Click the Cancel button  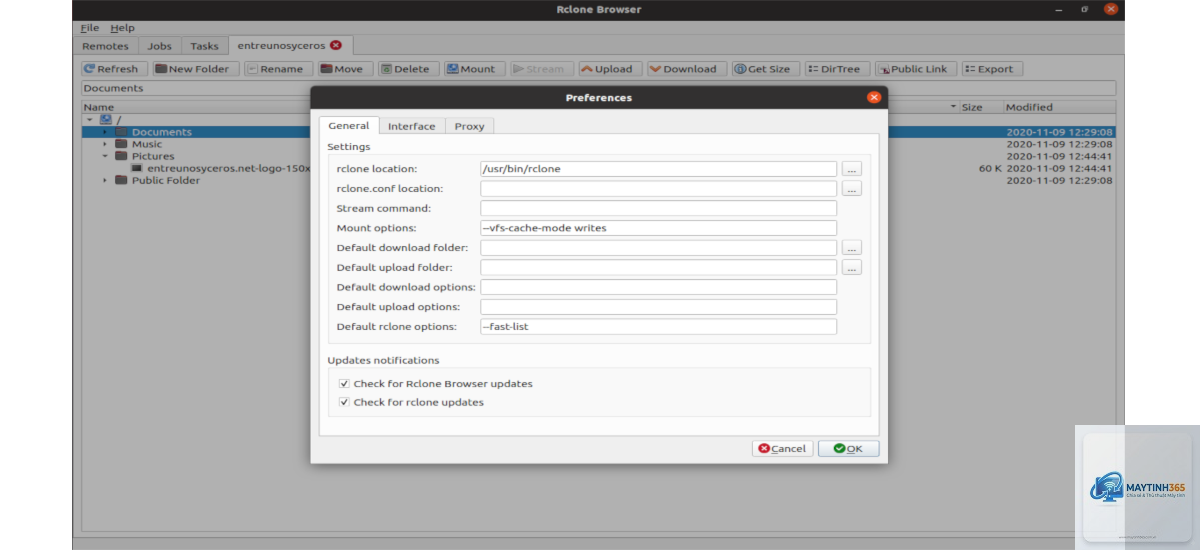tap(782, 449)
